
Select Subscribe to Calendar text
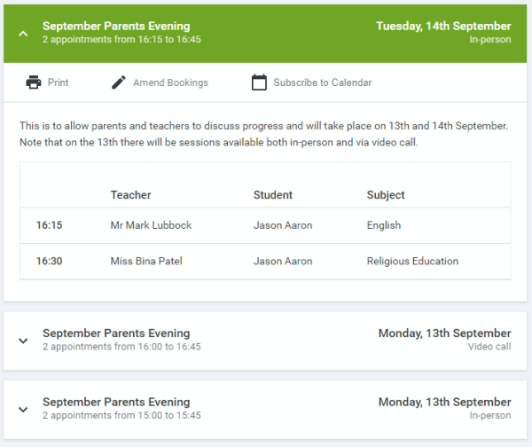coord(323,82)
